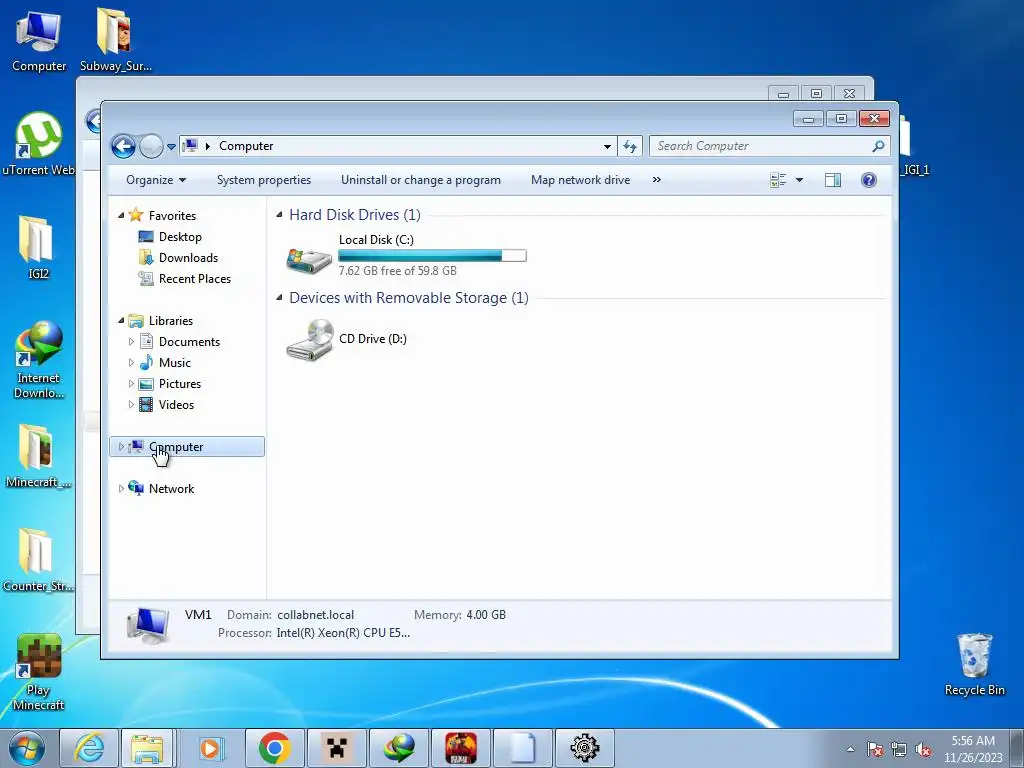Select the IGI_1 folder on desktop
Image resolution: width=1024 pixels, height=768 pixels.
913,147
